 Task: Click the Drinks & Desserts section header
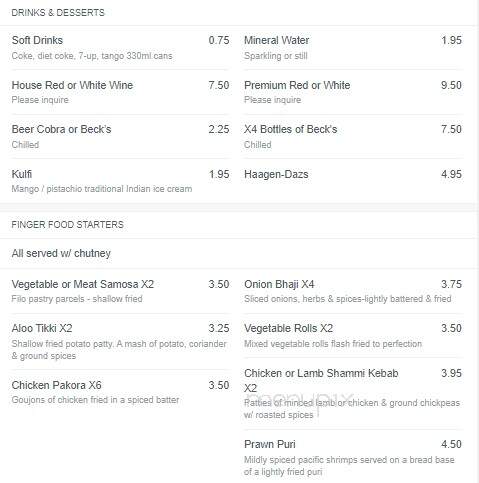coord(58,13)
